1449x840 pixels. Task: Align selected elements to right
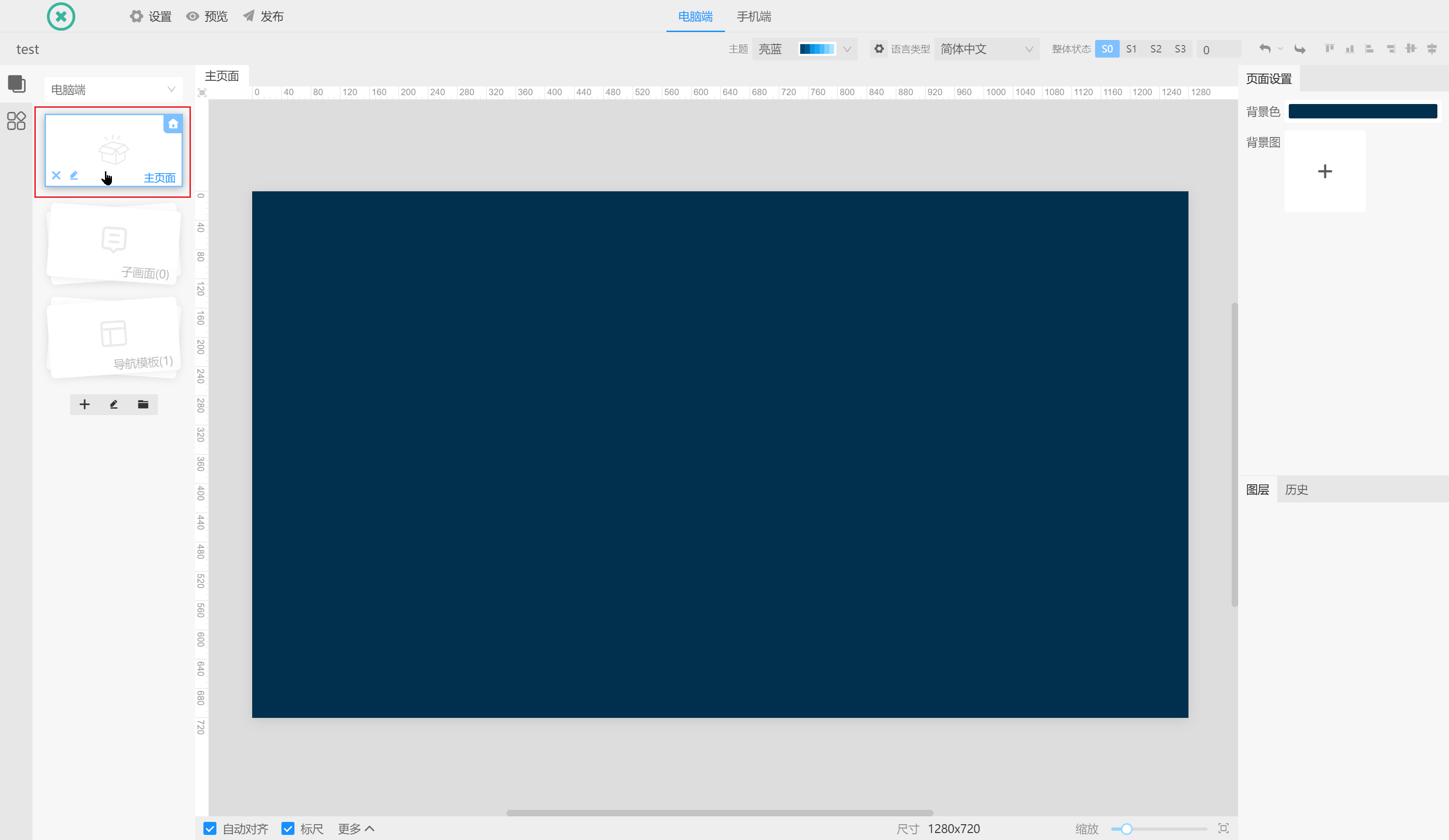coord(1390,49)
